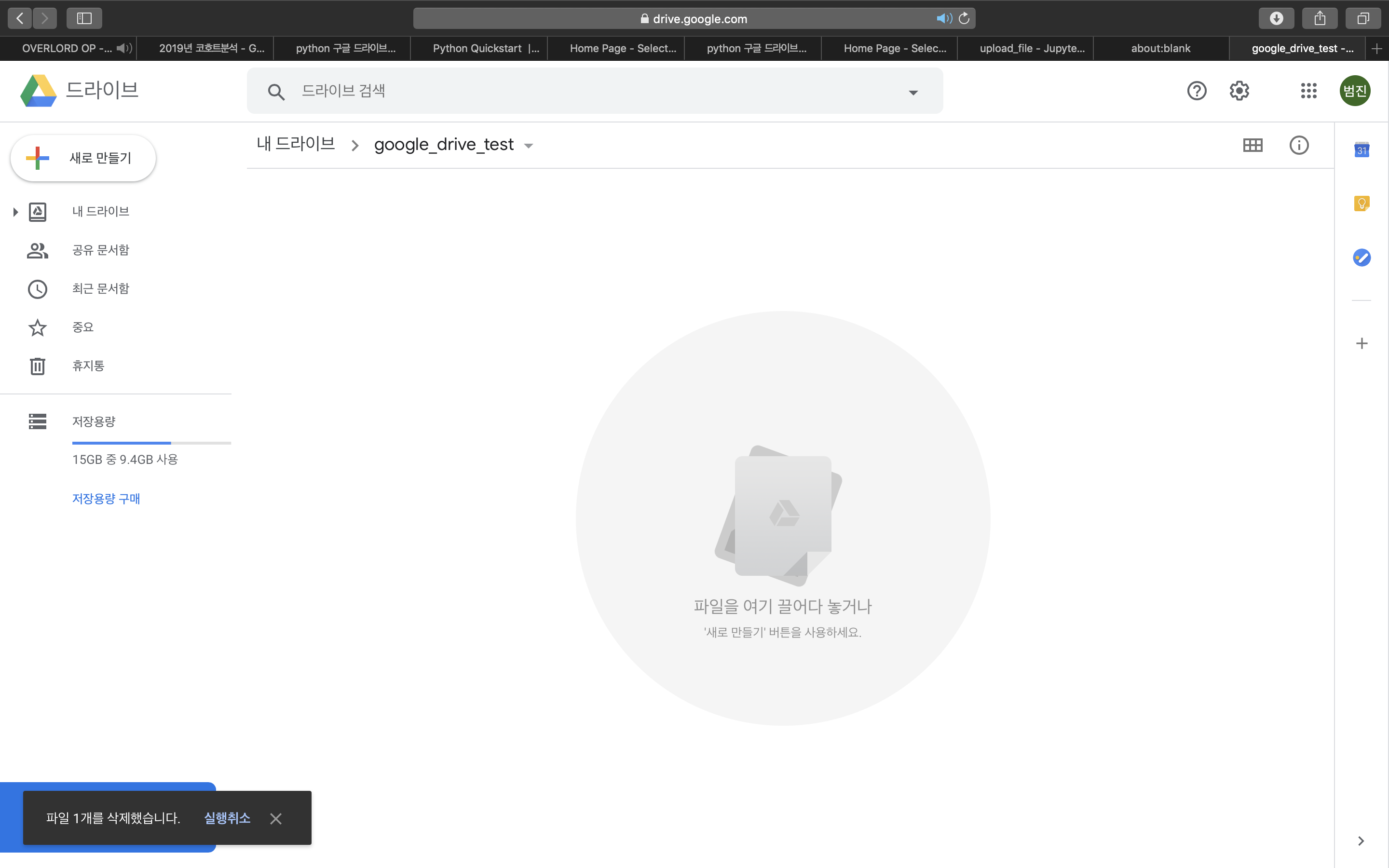Click the storage usage progress bar

tap(151, 443)
